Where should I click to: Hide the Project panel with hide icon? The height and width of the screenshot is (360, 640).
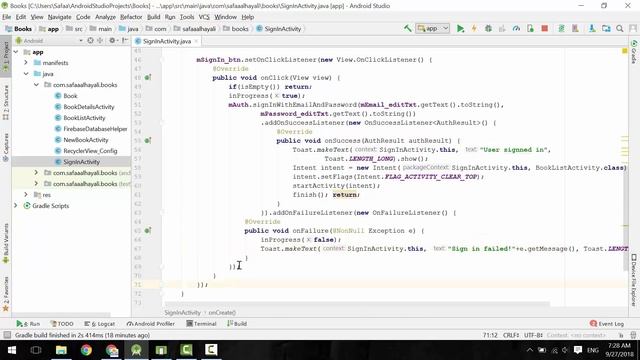point(125,40)
